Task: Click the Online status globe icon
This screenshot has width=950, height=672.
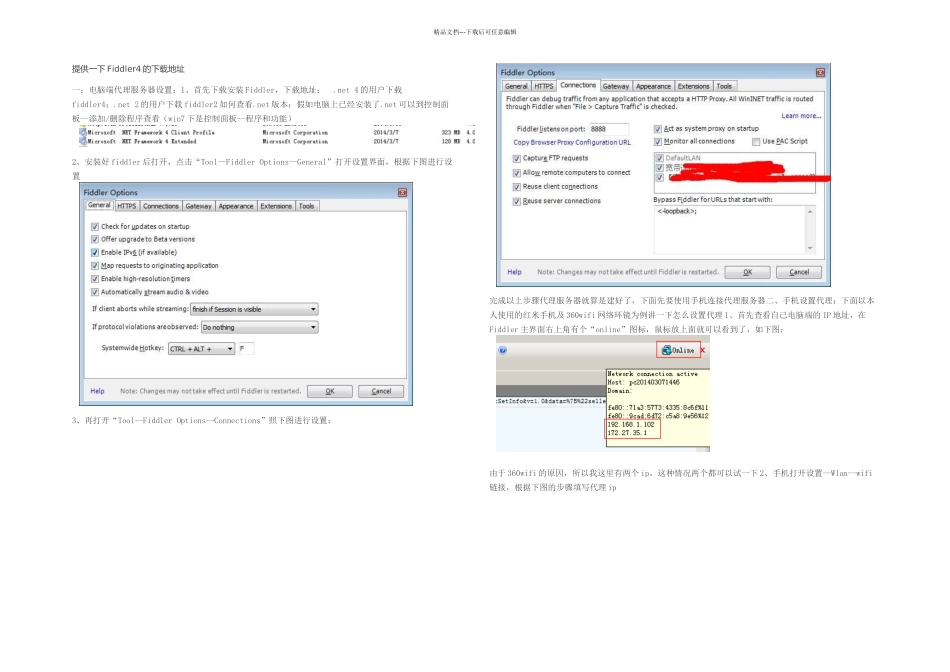Action: click(666, 350)
